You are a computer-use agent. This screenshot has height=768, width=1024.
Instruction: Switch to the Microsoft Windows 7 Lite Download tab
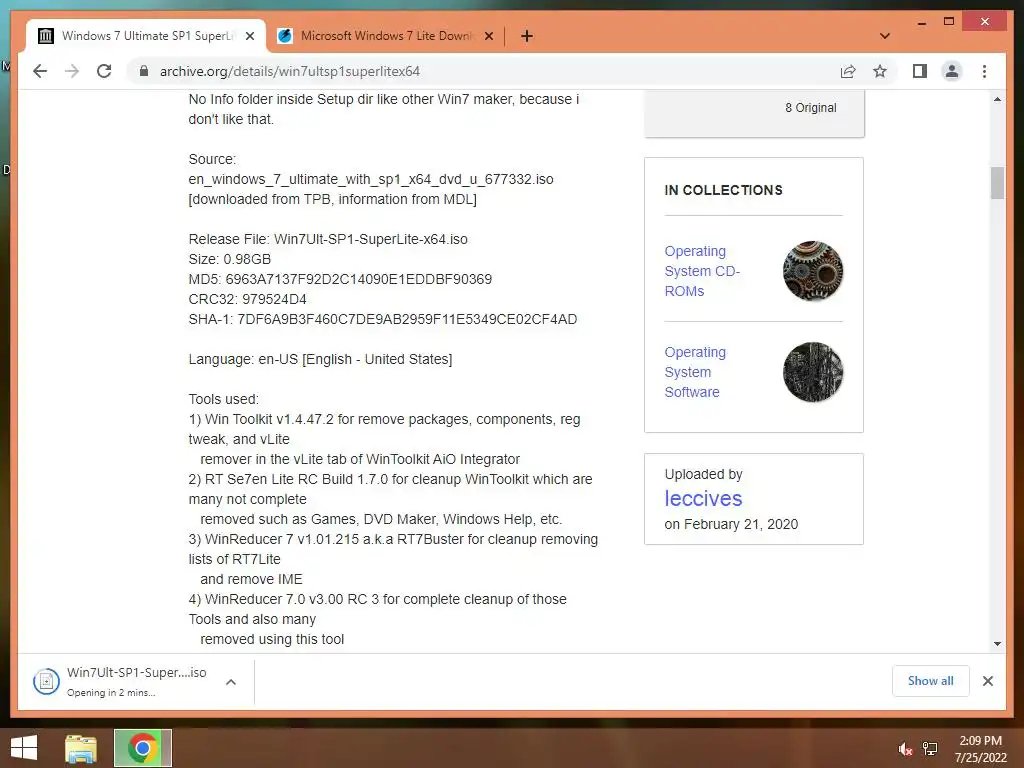coord(385,36)
